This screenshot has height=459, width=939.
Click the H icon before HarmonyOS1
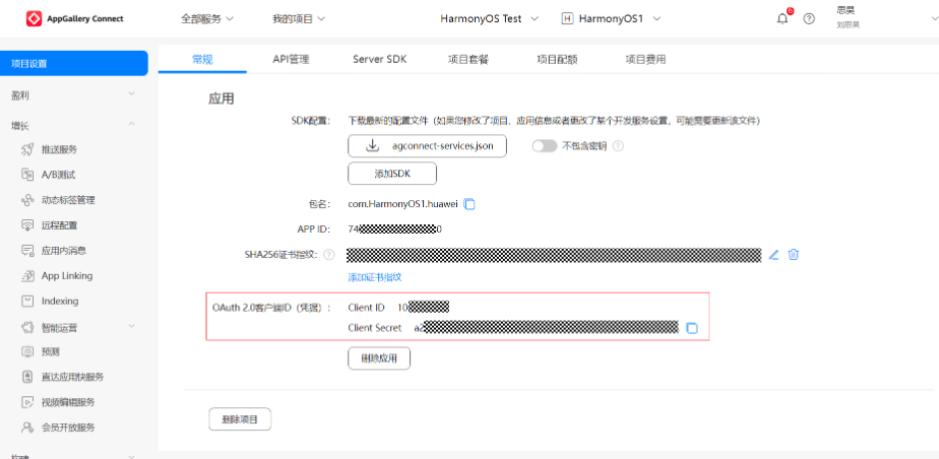[567, 19]
